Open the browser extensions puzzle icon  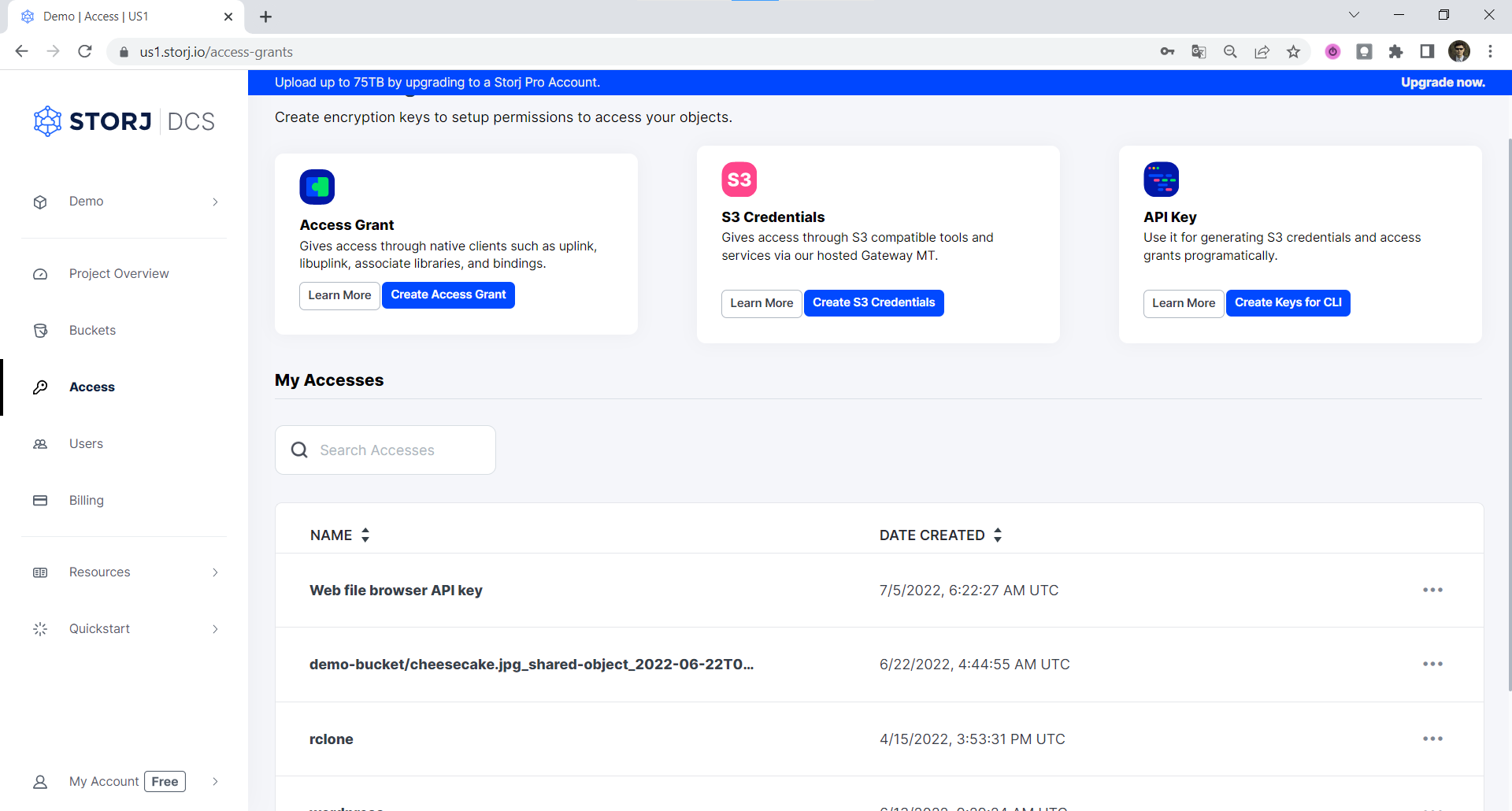tap(1395, 52)
